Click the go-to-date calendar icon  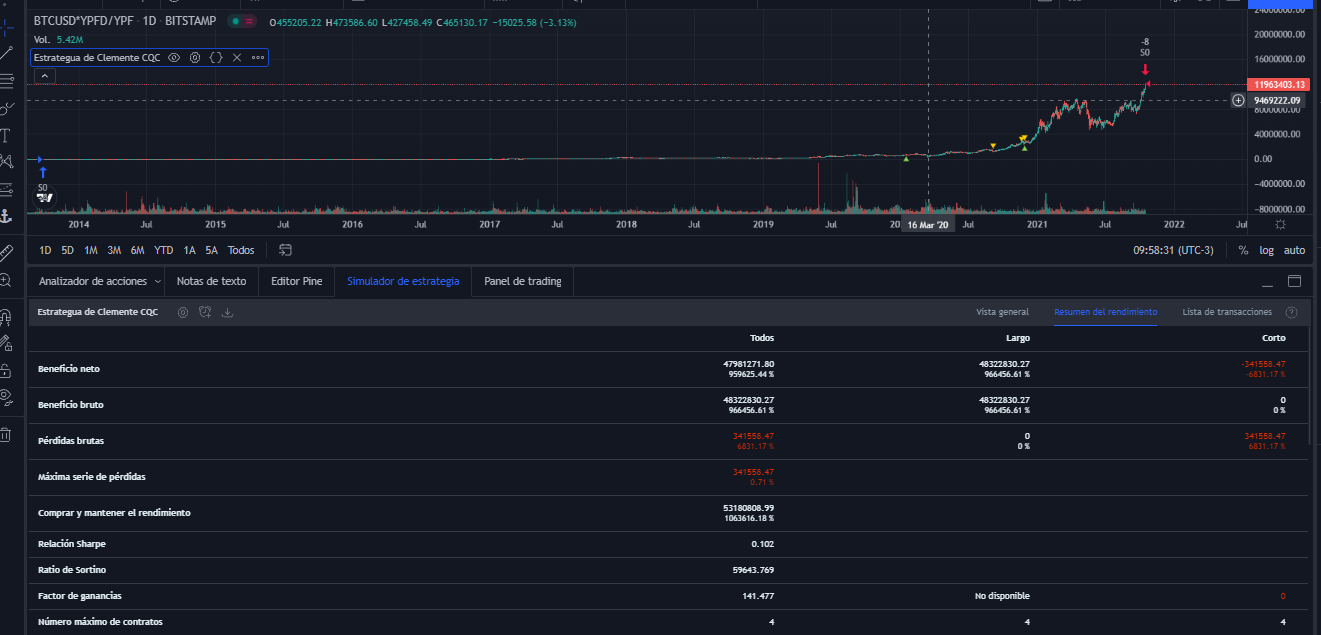coord(285,250)
